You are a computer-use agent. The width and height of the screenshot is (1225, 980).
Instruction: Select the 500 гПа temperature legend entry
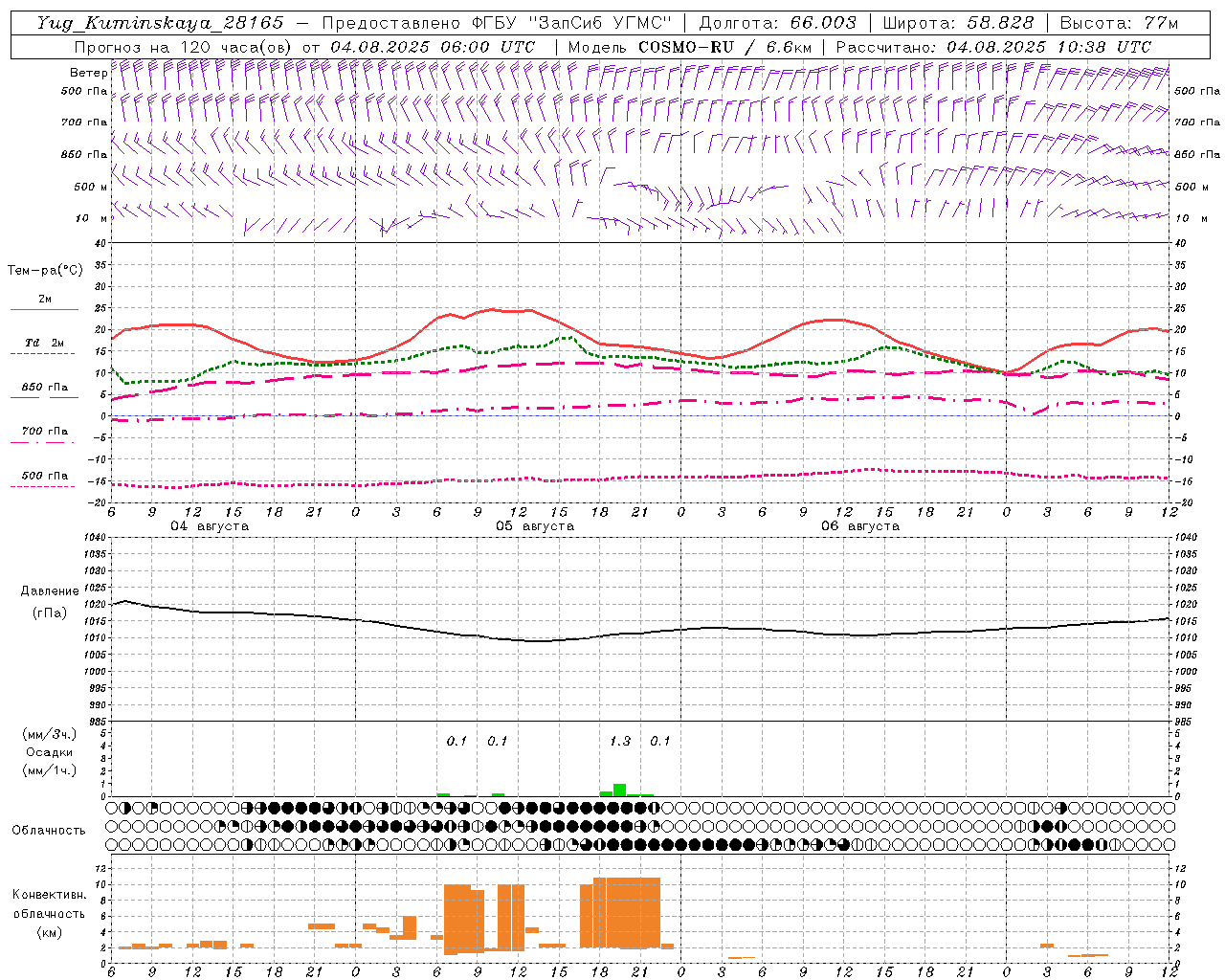(44, 476)
